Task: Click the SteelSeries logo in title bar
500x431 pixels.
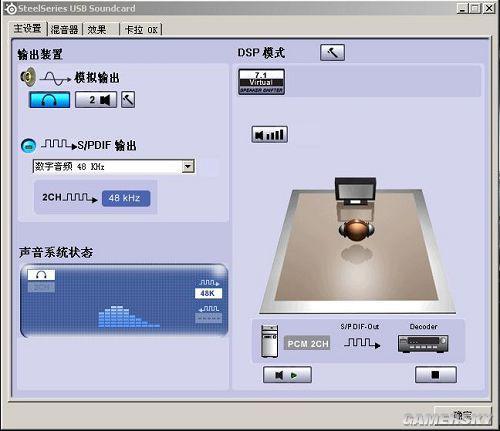Action: coord(11,9)
